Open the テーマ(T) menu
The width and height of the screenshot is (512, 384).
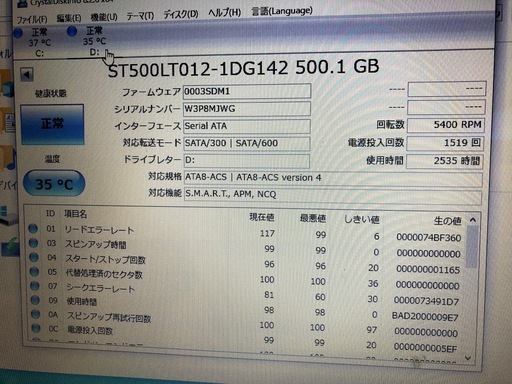click(140, 15)
